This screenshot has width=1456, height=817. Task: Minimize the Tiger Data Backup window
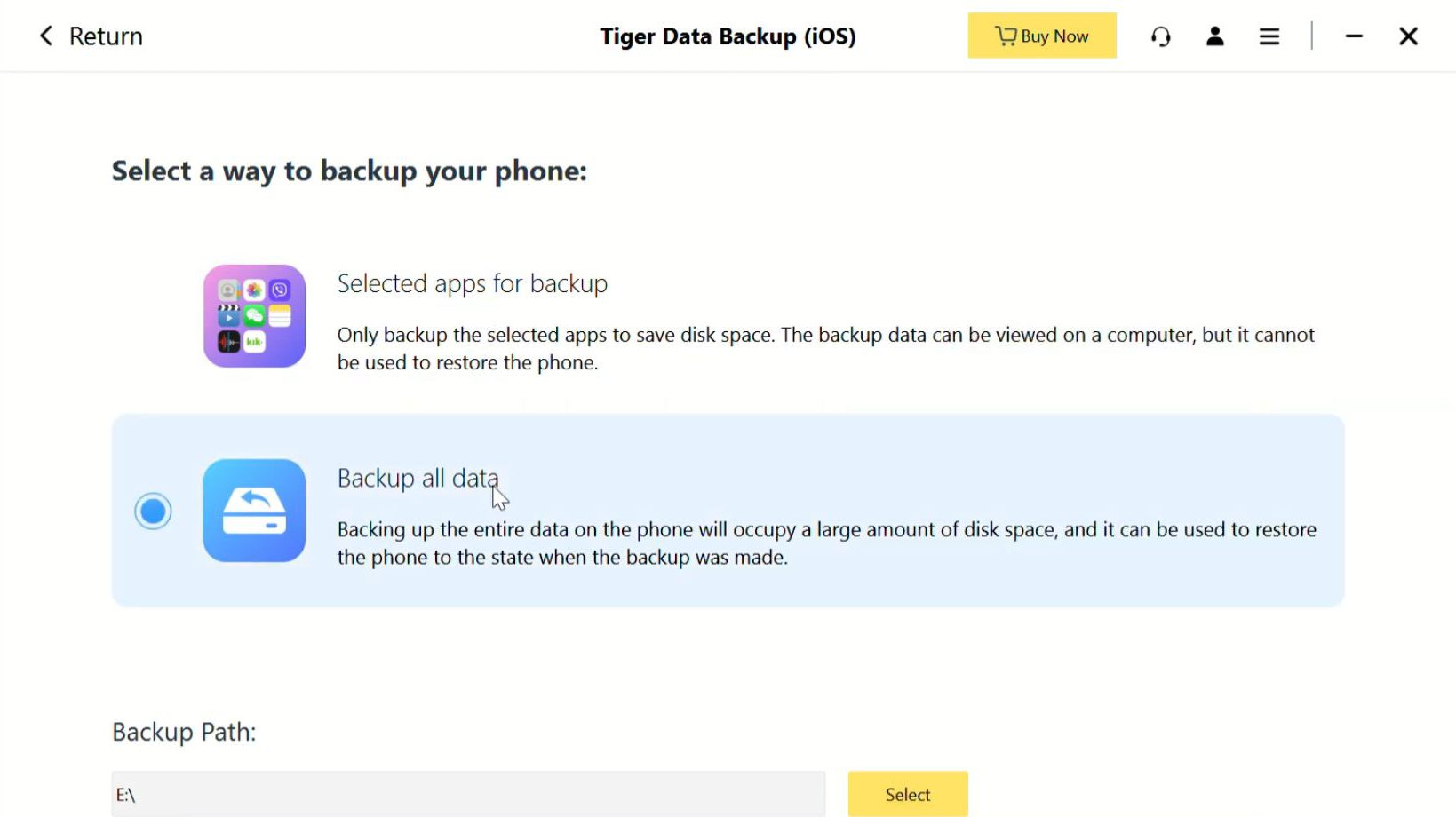(1354, 36)
